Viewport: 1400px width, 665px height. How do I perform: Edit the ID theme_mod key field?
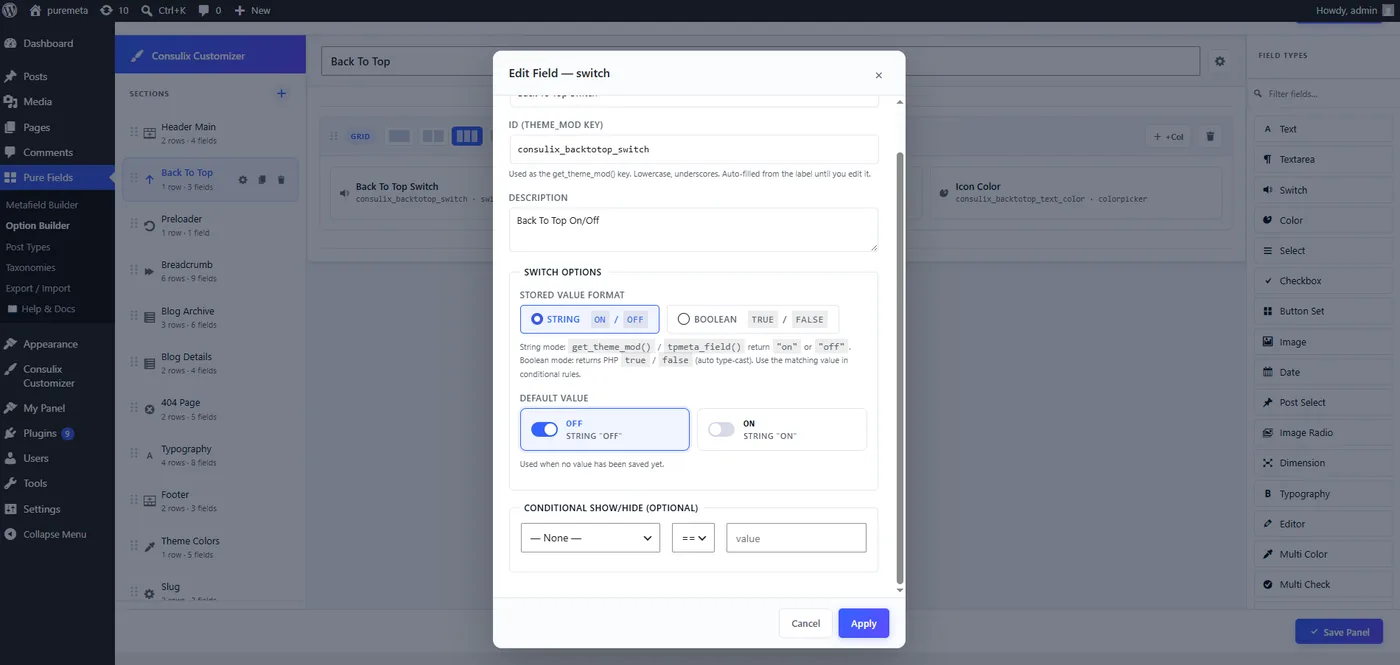(693, 149)
